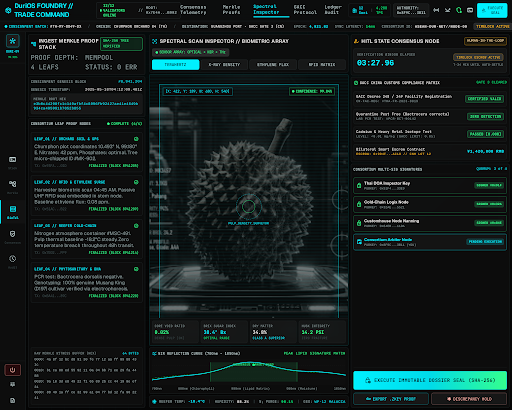Open the Consensus Telemetry tab
The width and height of the screenshot is (512, 410).
(x=193, y=10)
